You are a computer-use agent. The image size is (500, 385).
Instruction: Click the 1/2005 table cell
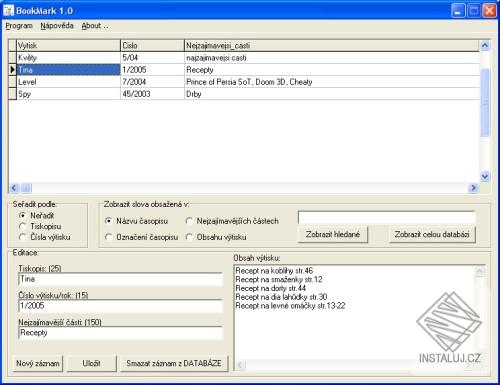click(152, 70)
